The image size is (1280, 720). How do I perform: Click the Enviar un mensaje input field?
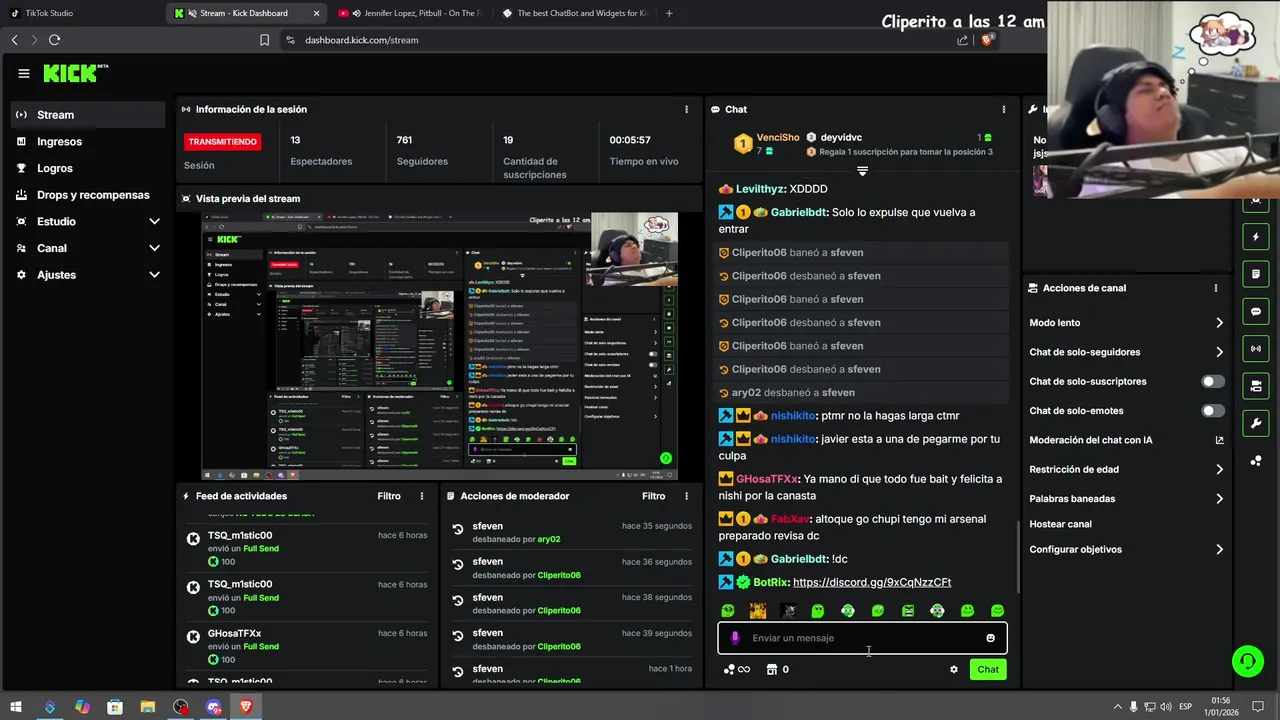862,638
